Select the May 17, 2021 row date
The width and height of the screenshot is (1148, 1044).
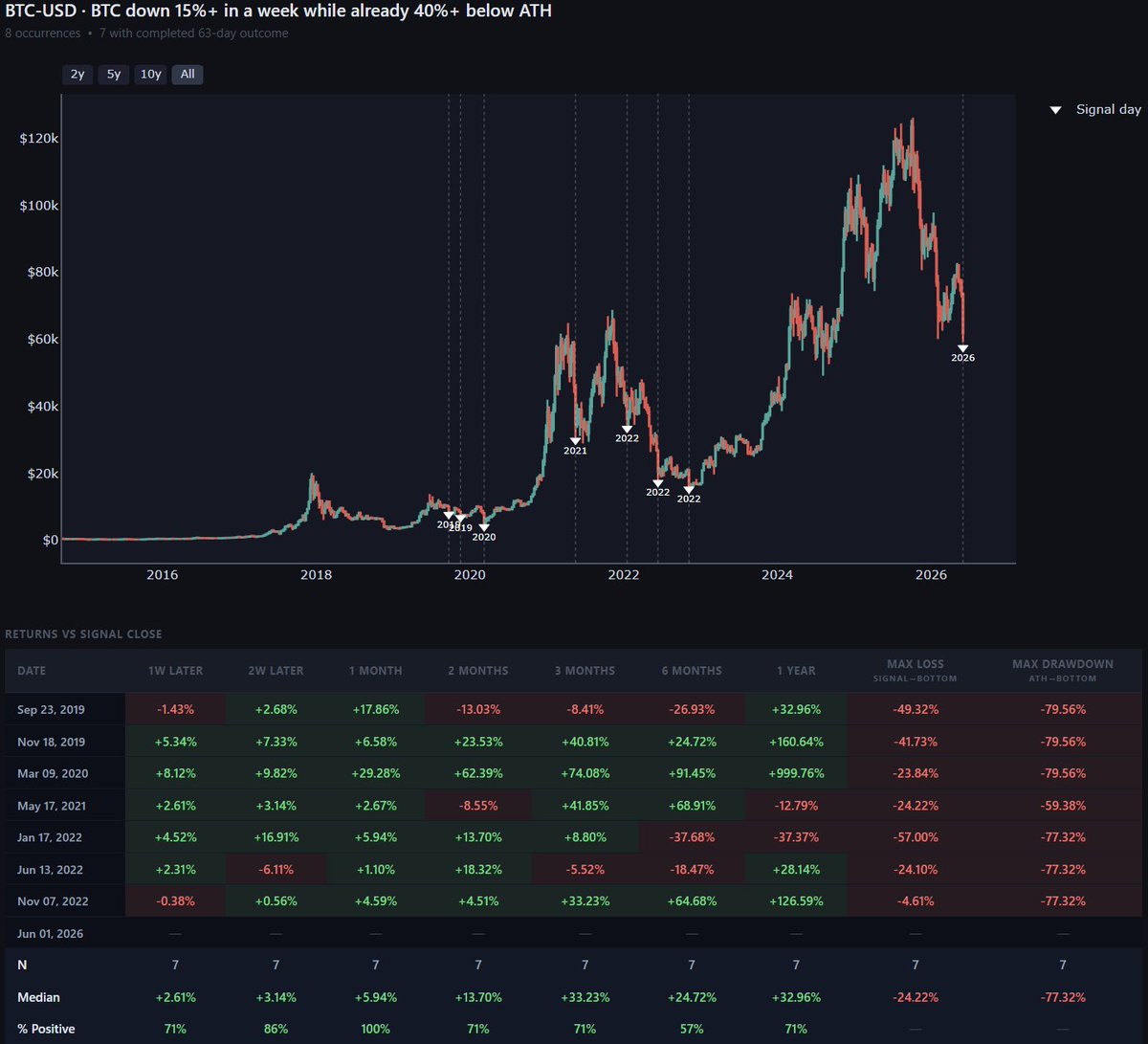pos(51,806)
